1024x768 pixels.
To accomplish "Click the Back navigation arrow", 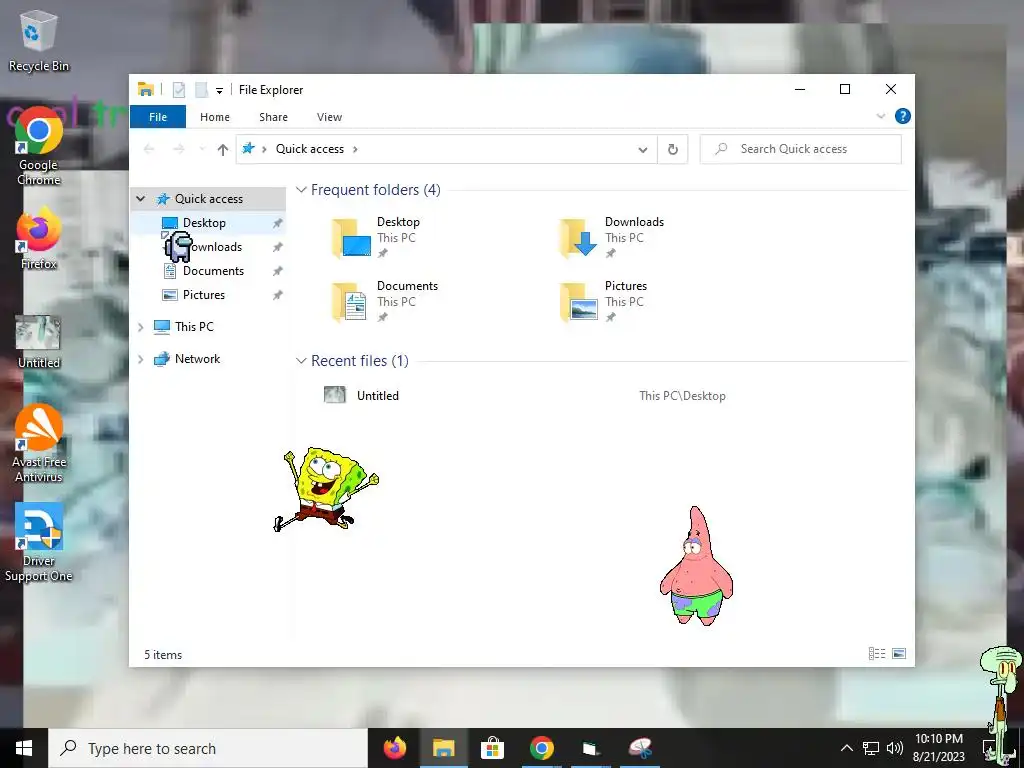I will click(149, 150).
